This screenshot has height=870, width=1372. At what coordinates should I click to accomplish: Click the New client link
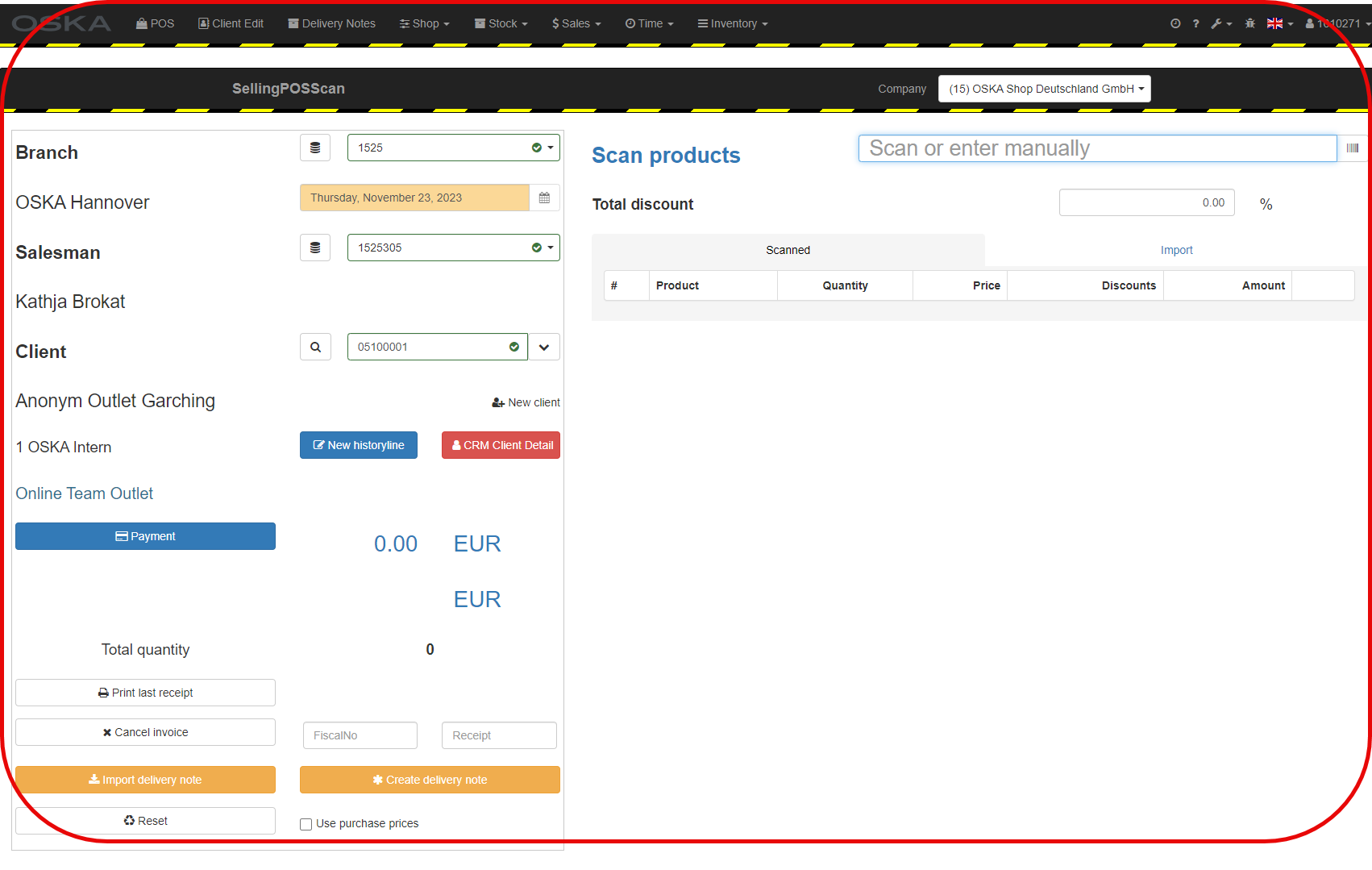526,402
